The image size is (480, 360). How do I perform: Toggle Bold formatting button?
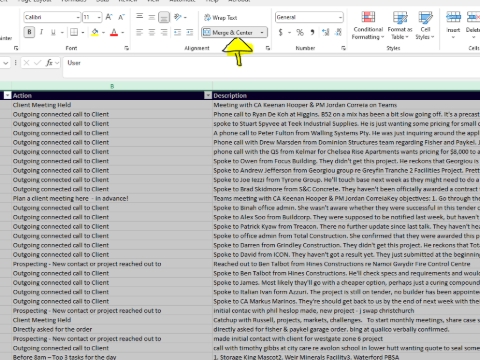click(29, 32)
